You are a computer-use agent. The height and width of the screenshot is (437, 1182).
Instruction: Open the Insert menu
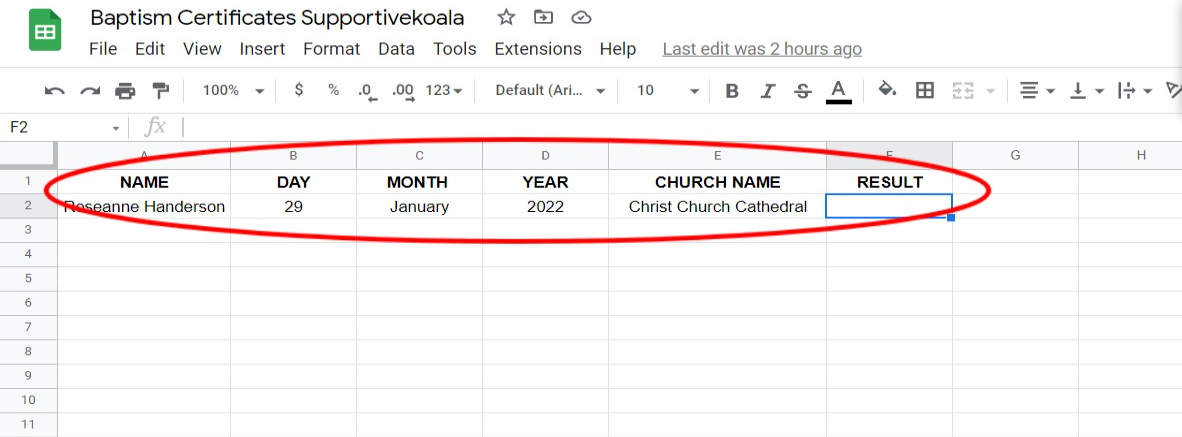coord(262,49)
